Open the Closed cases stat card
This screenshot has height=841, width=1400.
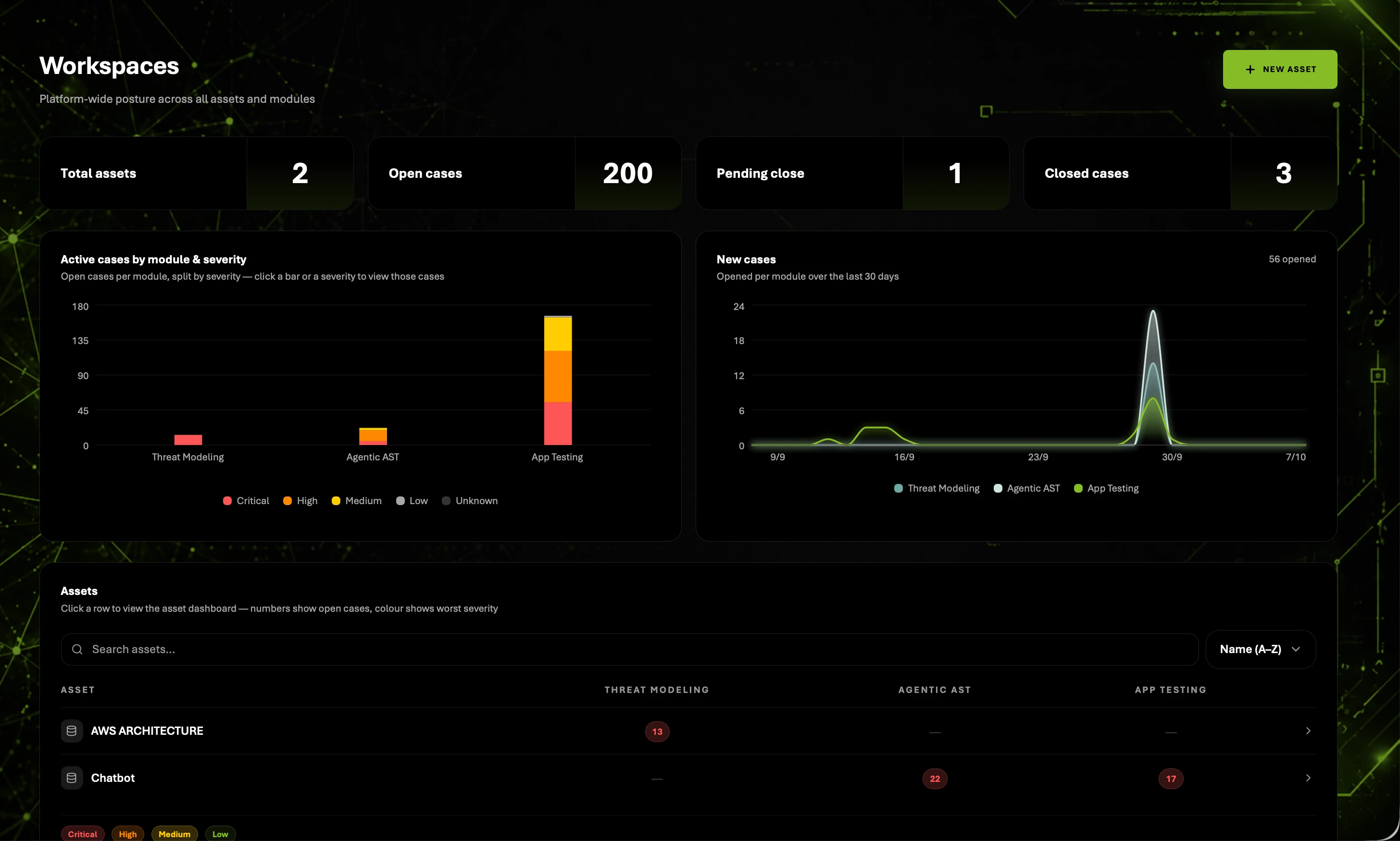1180,173
